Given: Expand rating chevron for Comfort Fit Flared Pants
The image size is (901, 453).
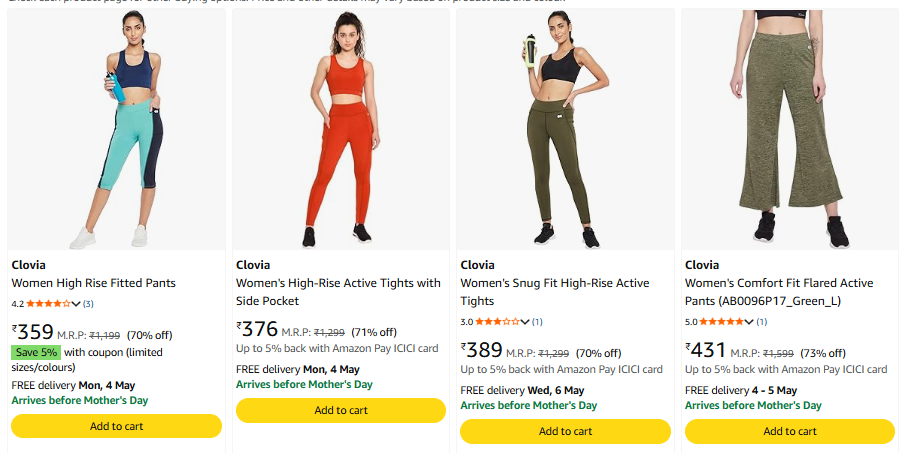Looking at the screenshot, I should [751, 322].
